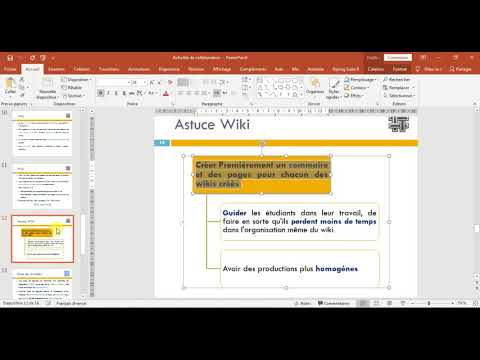
Task: Click Rechercher in Édition group
Action: 397,80
